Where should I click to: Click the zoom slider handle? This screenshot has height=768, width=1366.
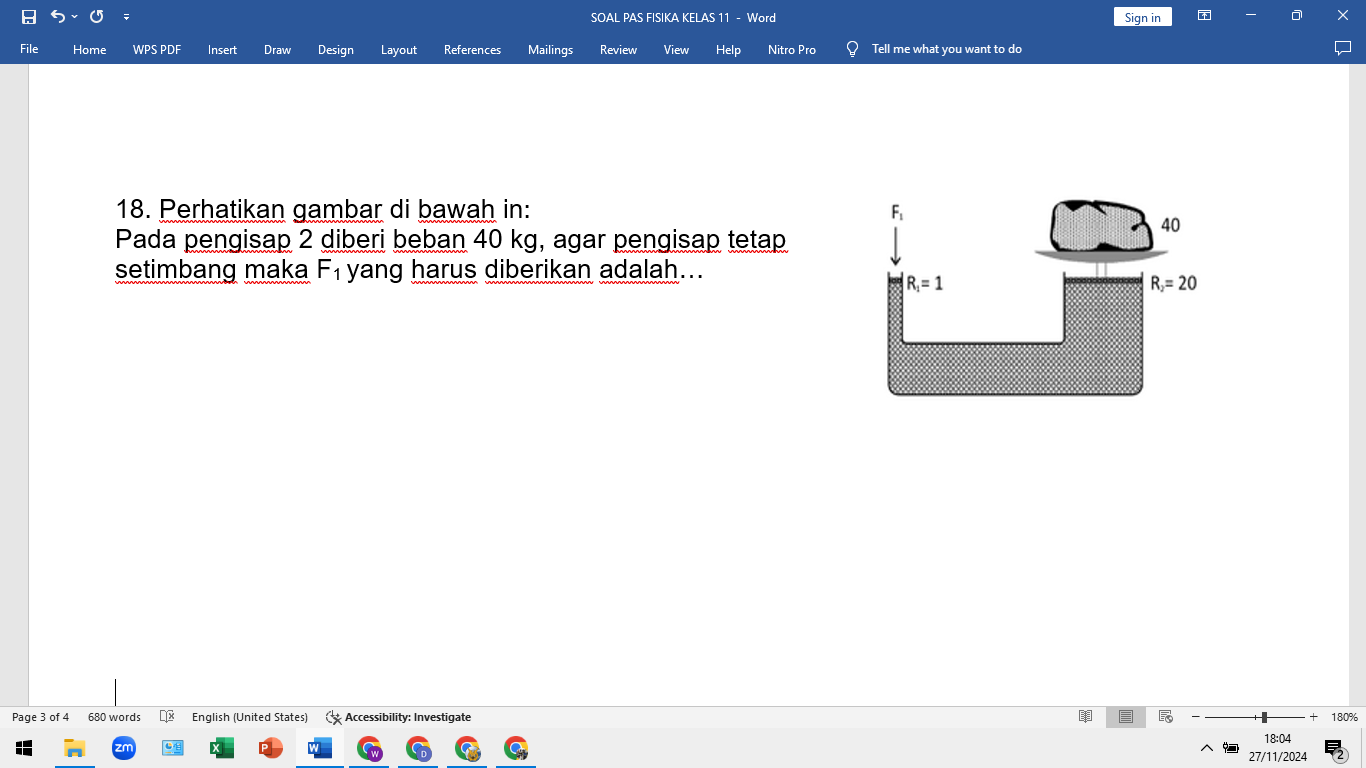(x=1265, y=717)
